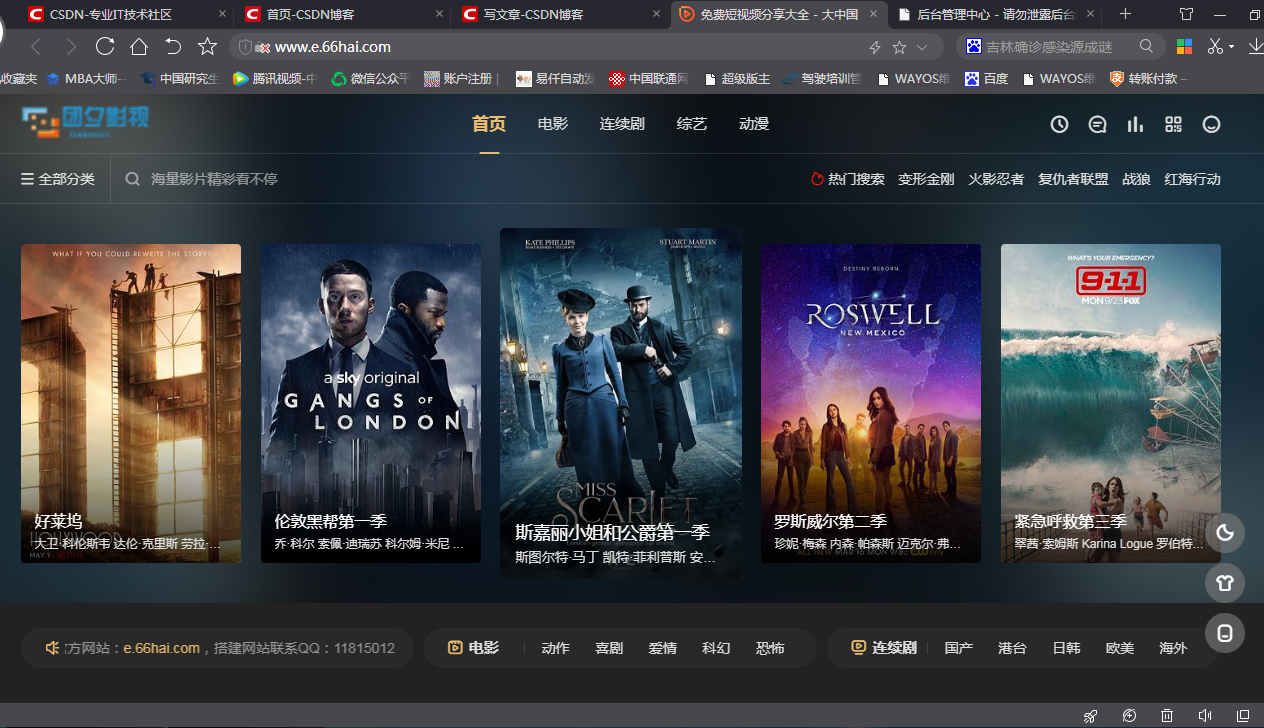
Task: Click the search magnifier in browser search box
Action: pyautogui.click(x=1147, y=46)
